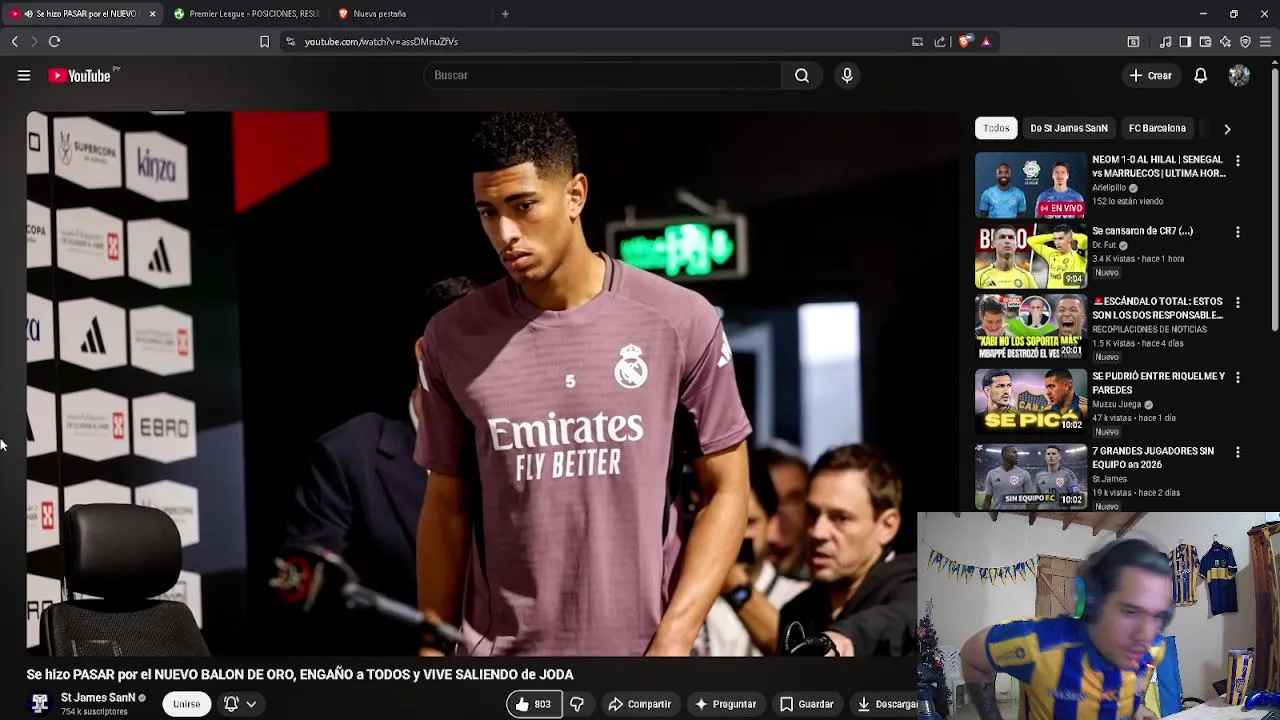This screenshot has height=720, width=1280.
Task: Open Brave Rewards triangle icon
Action: pos(986,41)
